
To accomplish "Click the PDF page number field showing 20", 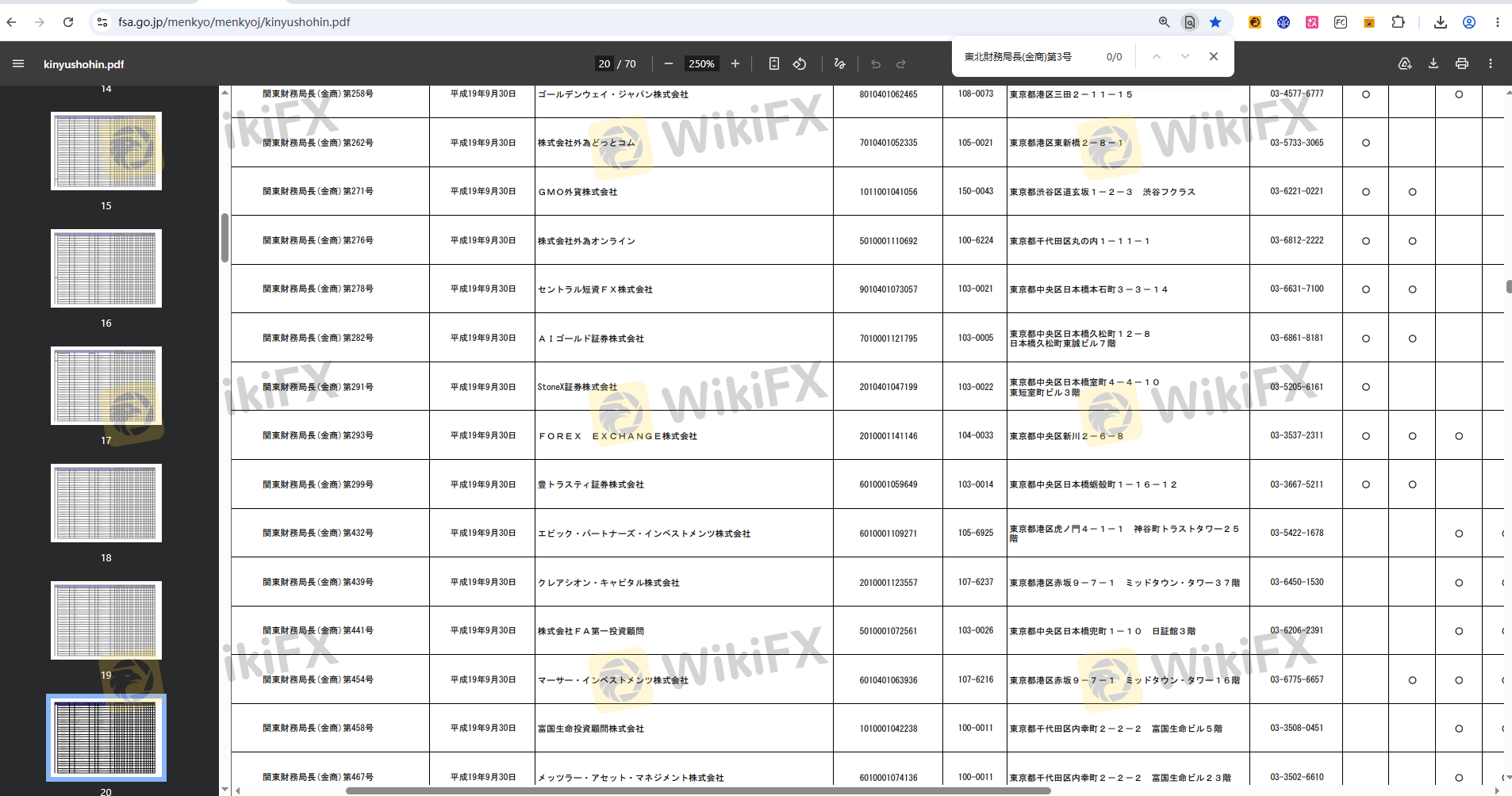I will tap(604, 63).
